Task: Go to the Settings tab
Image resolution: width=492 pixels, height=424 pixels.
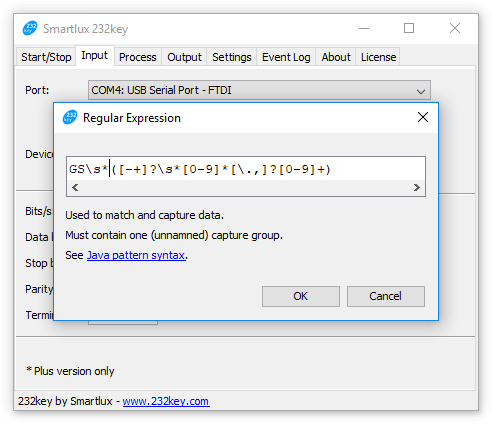Action: (x=232, y=57)
